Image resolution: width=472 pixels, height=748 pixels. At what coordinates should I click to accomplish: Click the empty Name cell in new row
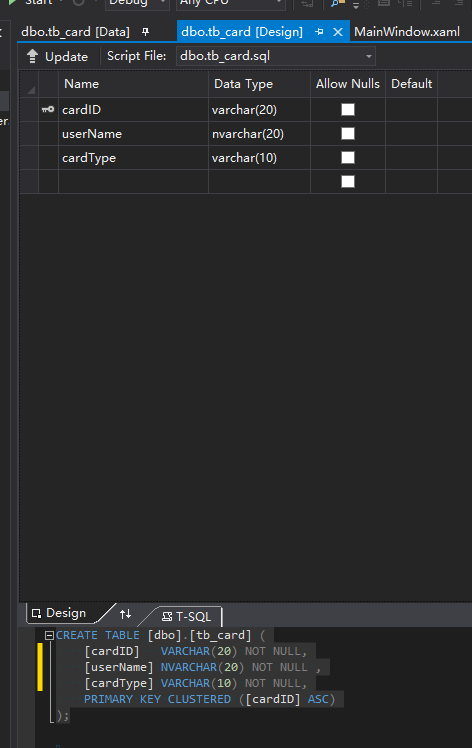coord(133,182)
